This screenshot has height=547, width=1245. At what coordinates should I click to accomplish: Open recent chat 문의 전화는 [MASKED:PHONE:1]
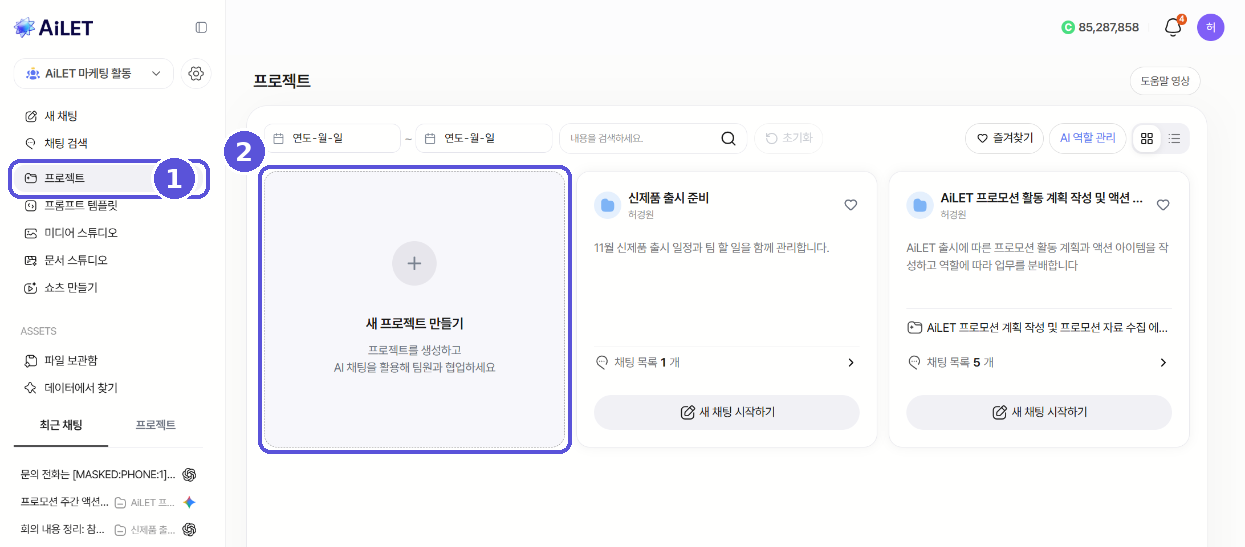pyautogui.click(x=98, y=474)
